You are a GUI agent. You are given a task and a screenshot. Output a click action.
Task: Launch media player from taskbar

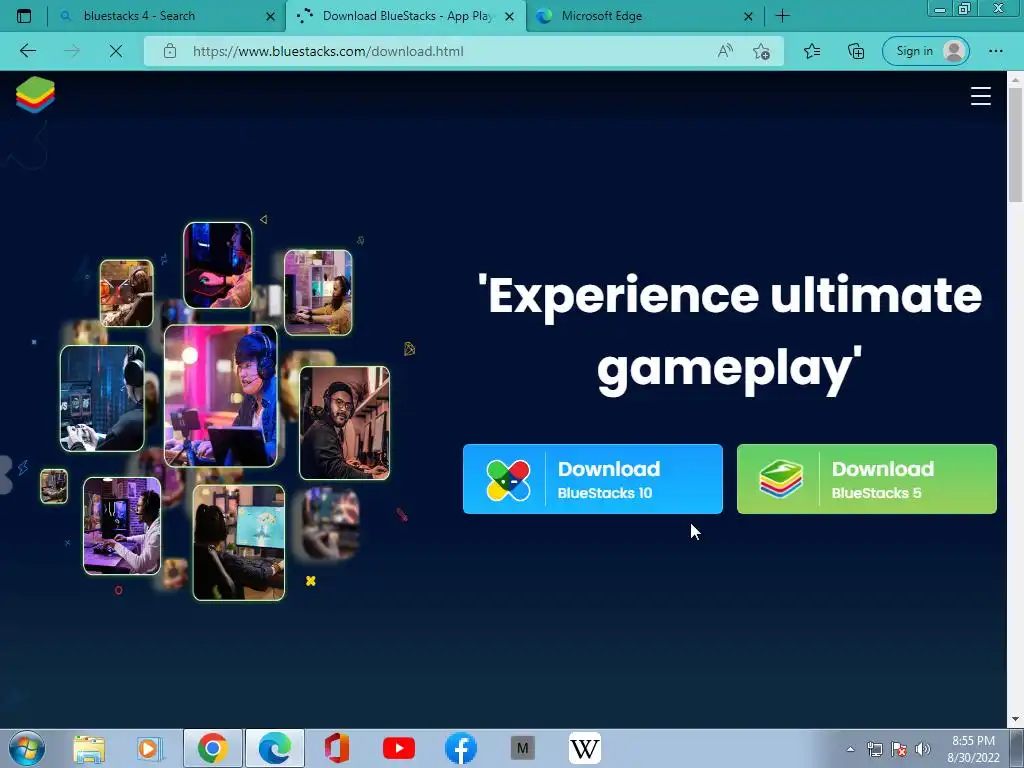click(149, 748)
